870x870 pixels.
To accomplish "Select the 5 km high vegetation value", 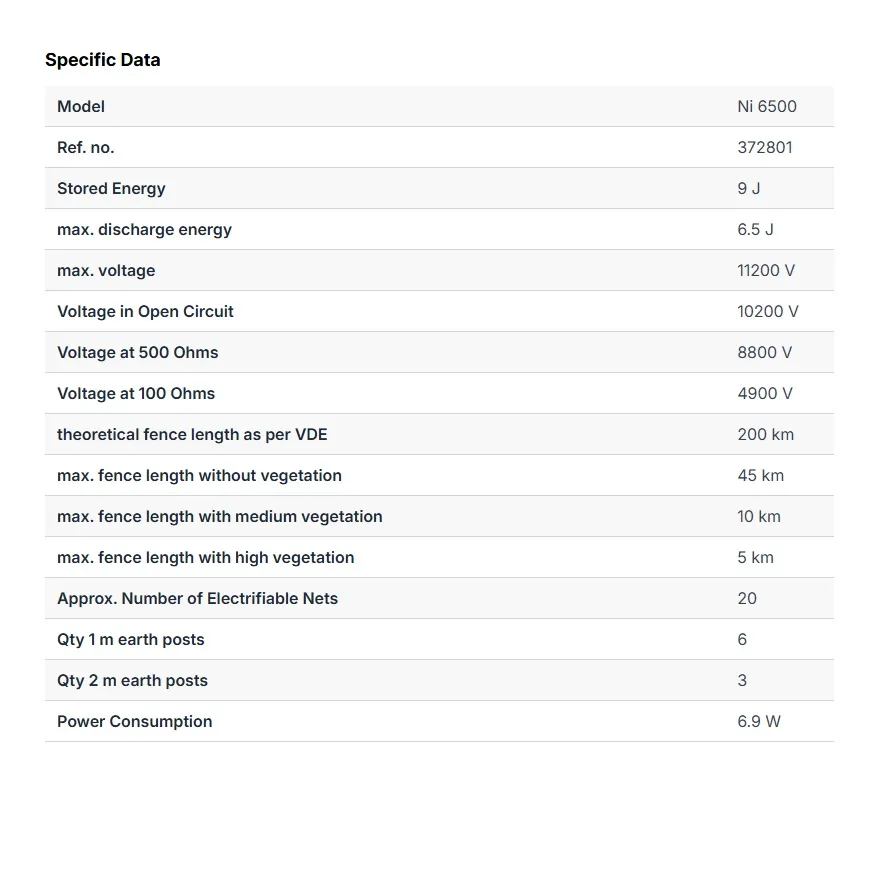I will 755,558.
